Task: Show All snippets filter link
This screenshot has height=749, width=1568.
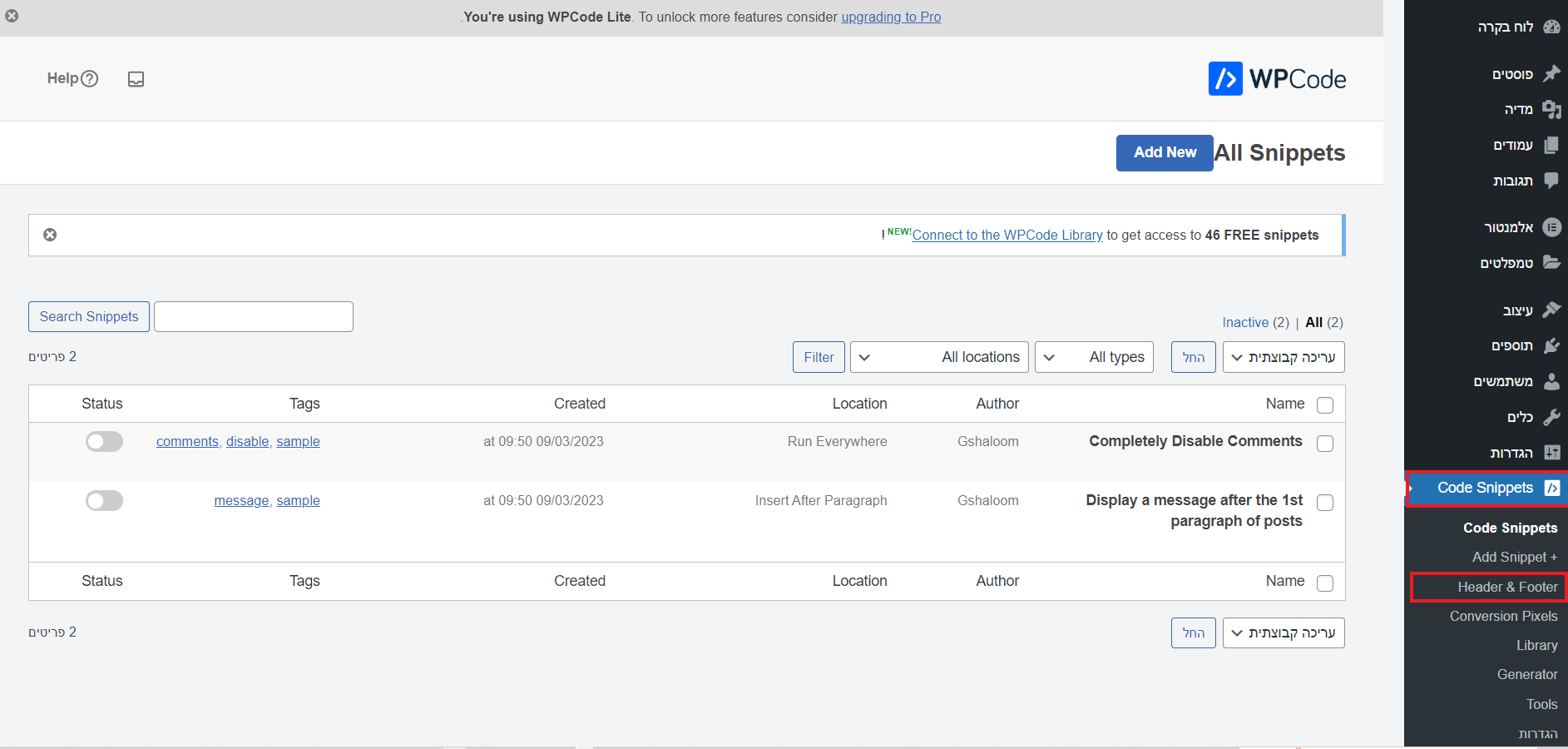Action: 1313,322
